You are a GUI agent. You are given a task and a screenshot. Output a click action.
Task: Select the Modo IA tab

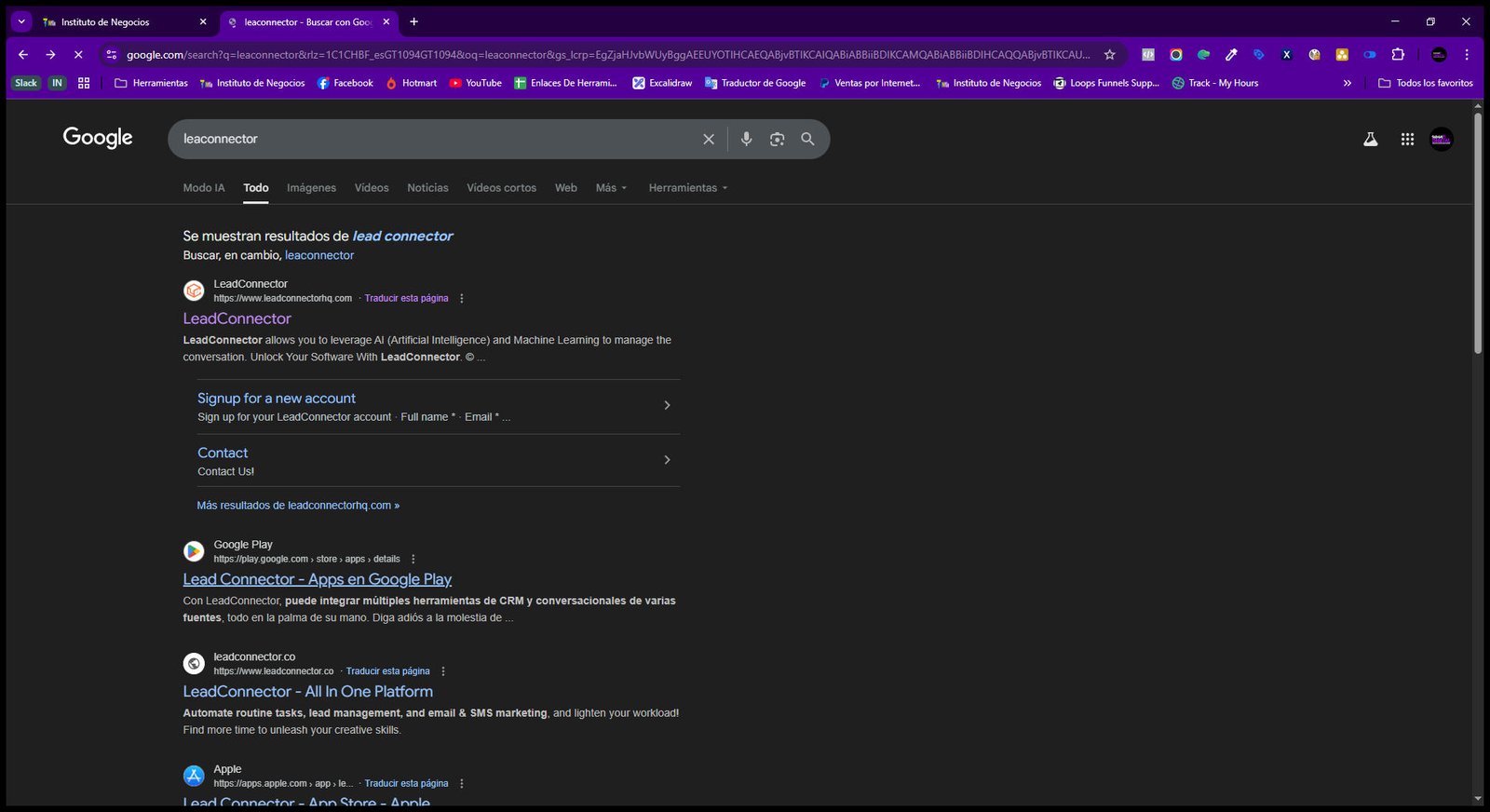point(204,188)
